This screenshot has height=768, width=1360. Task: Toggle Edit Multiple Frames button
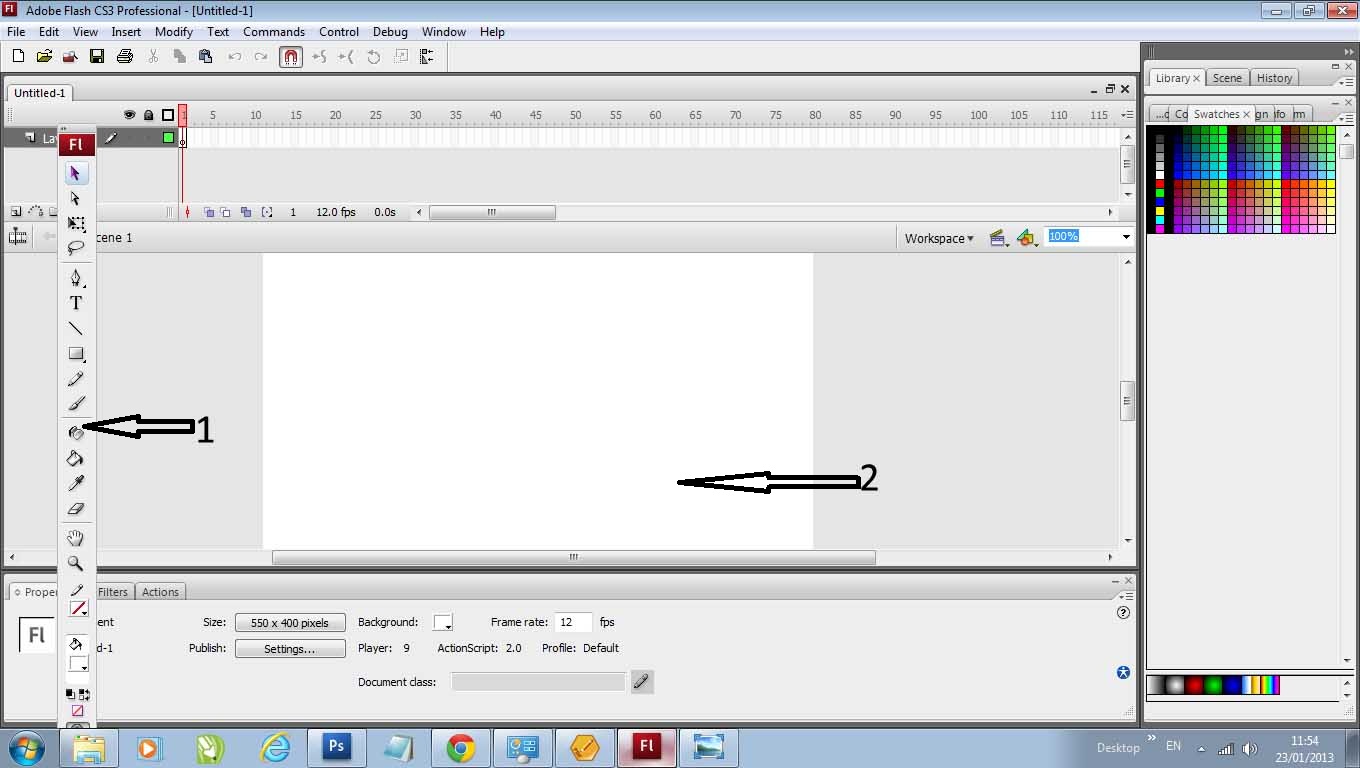(x=245, y=212)
